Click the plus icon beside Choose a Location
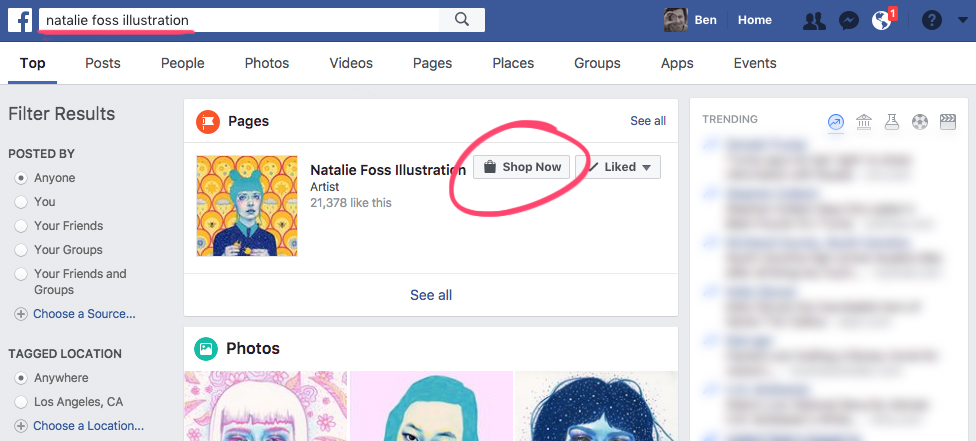This screenshot has height=441, width=976. [21, 427]
